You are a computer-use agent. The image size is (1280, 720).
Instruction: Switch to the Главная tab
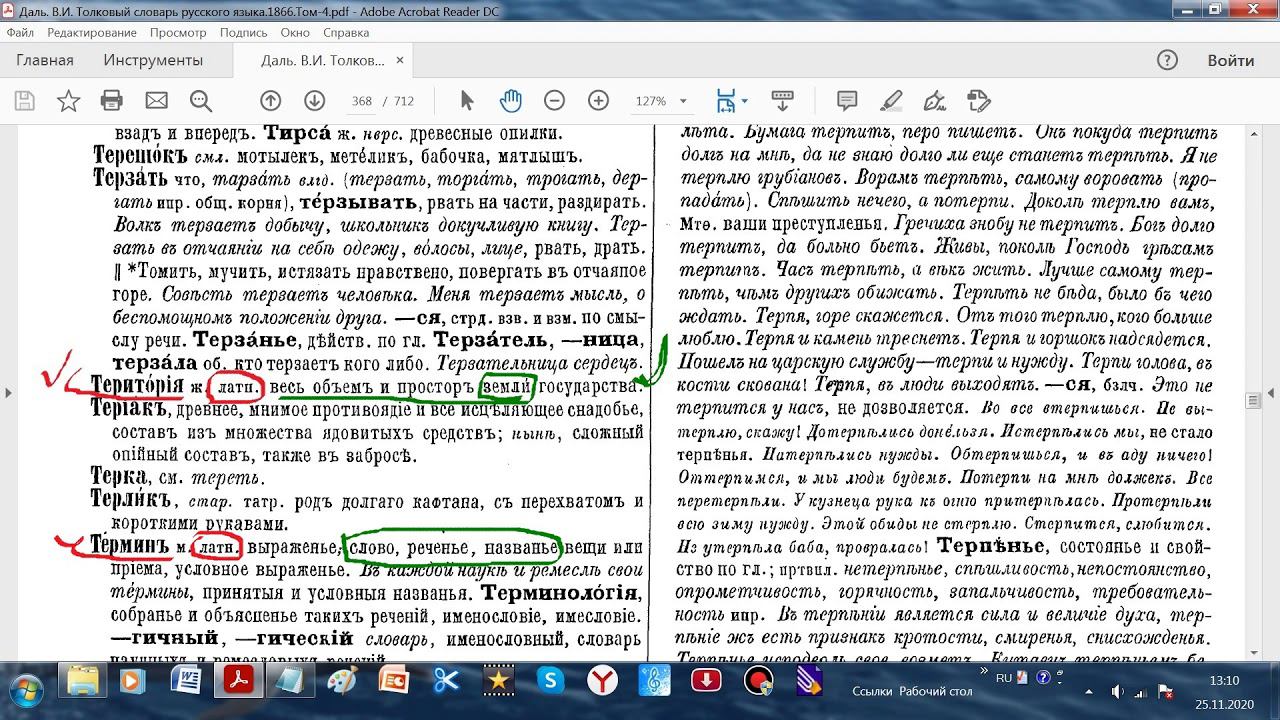45,60
